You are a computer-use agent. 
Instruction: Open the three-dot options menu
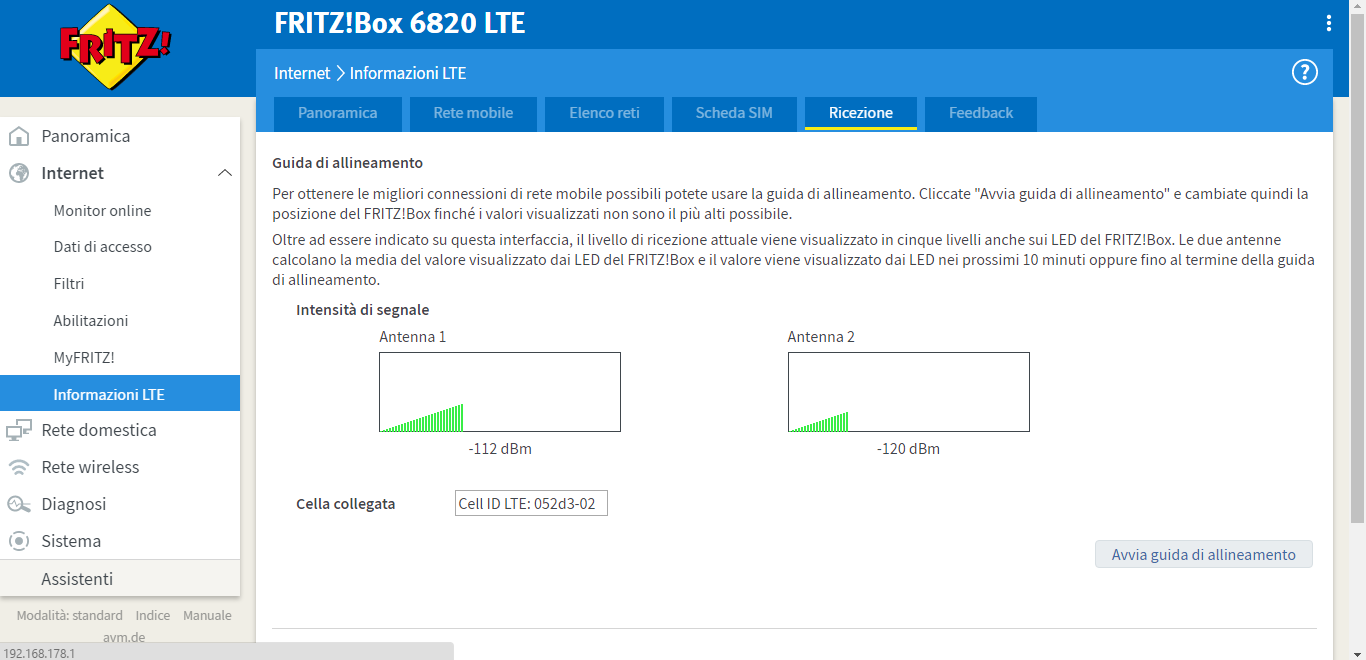(1328, 23)
